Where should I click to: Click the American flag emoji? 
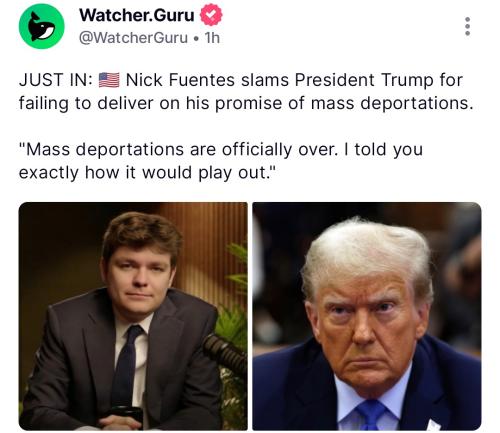109,80
